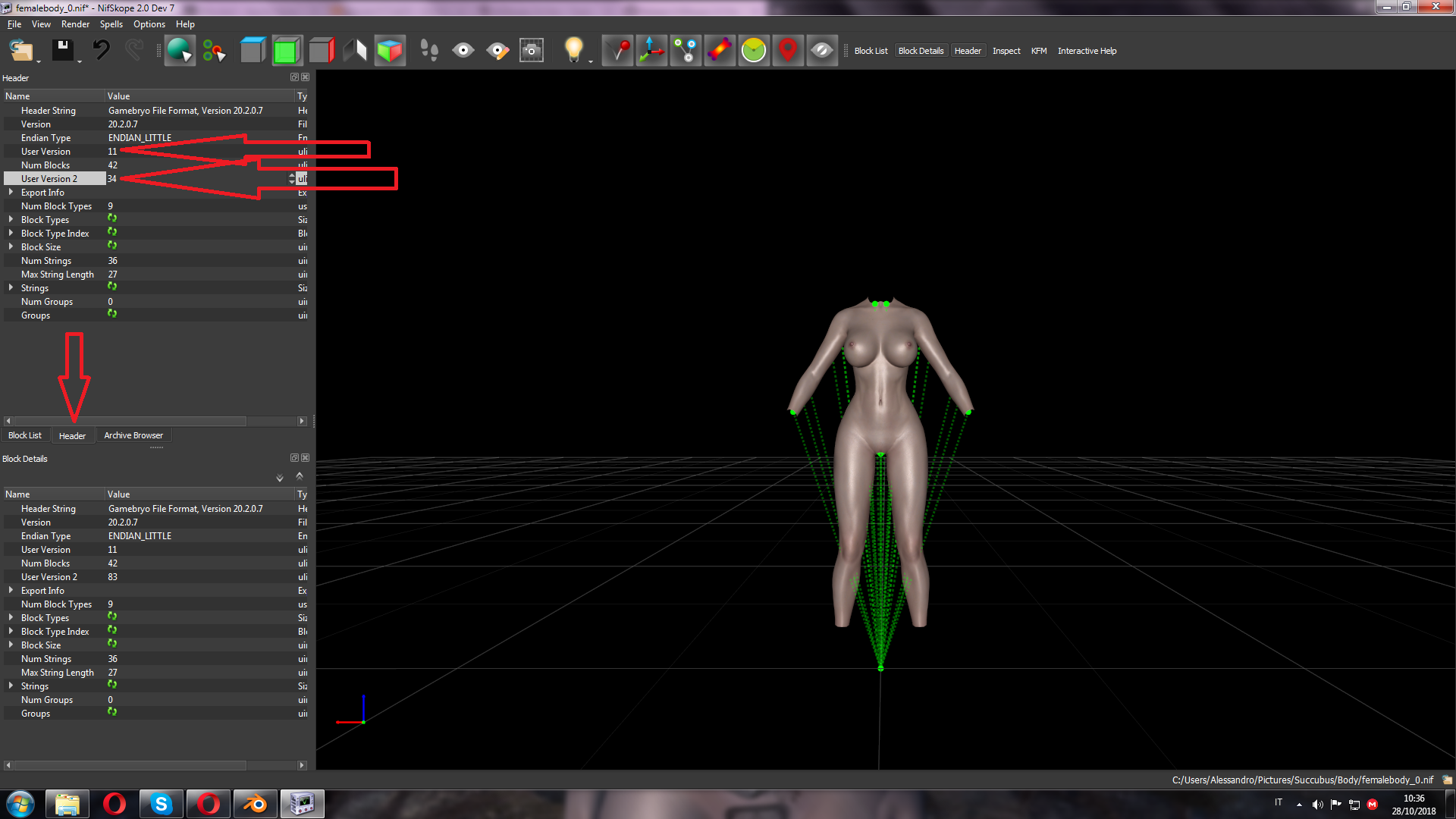Screen dimensions: 1456x819
Task: Click the Flip view black-white icon
Action: click(x=355, y=51)
